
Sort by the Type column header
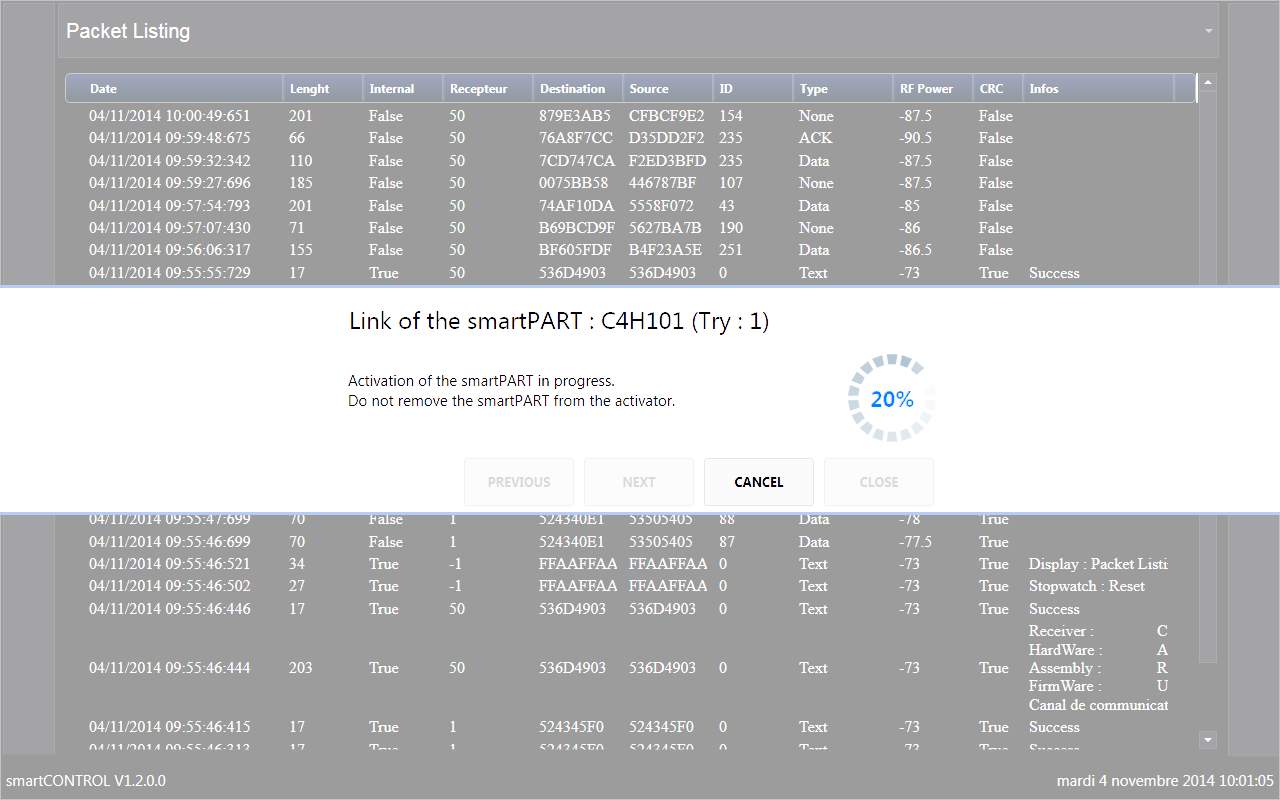pyautogui.click(x=842, y=89)
